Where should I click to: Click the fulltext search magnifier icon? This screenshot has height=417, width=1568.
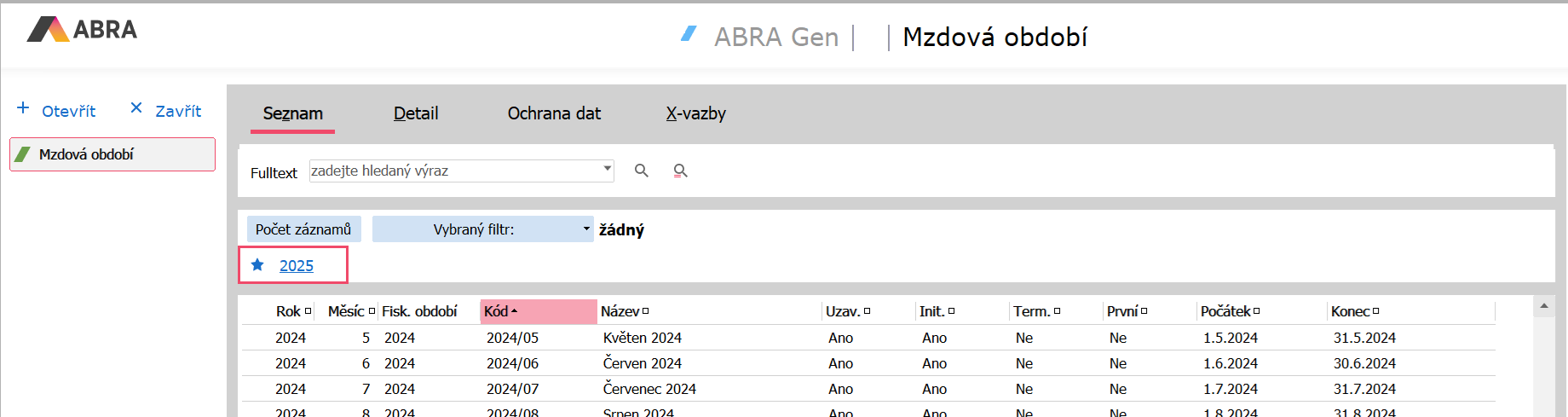coord(642,171)
